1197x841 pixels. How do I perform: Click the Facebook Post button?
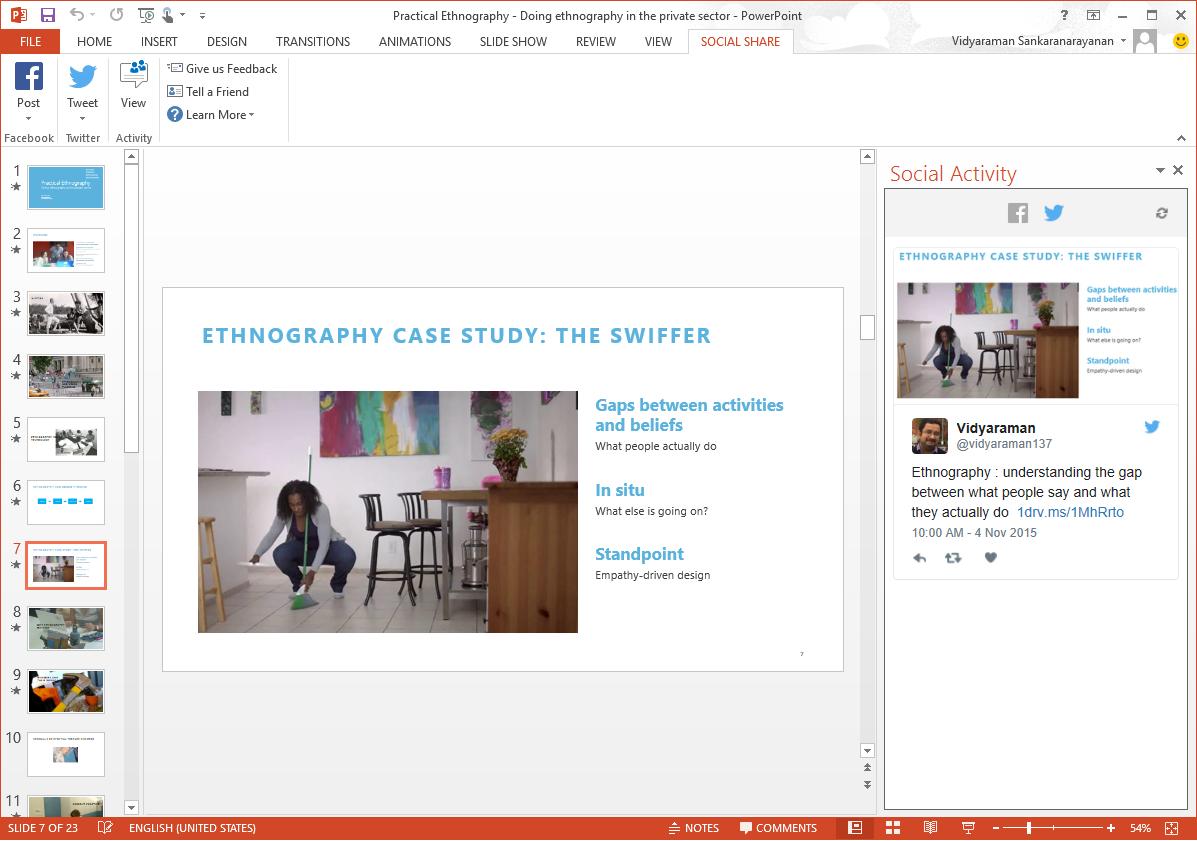click(x=28, y=92)
